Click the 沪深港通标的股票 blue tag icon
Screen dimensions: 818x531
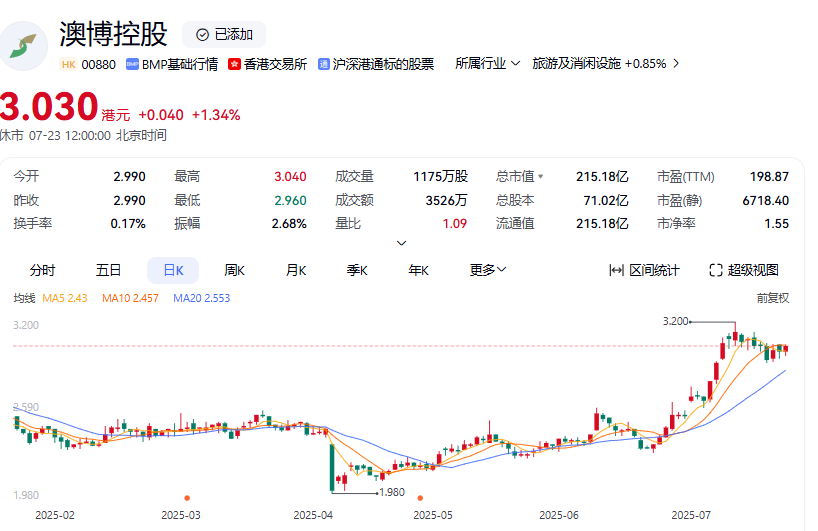[323, 64]
